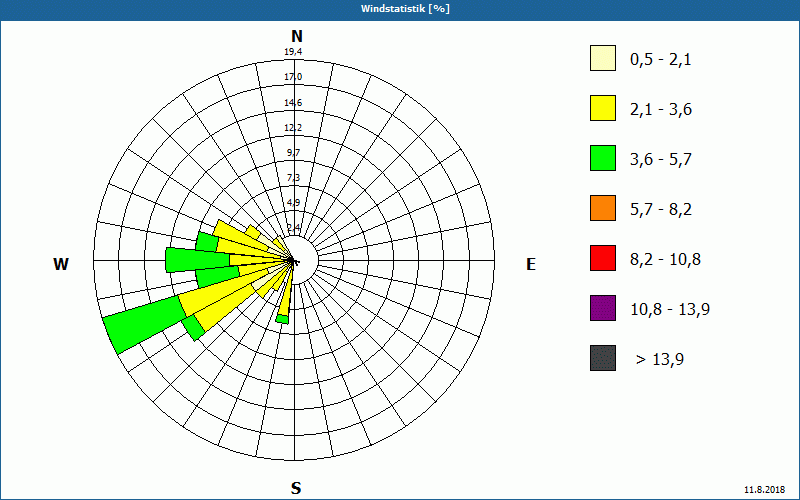Image resolution: width=800 pixels, height=500 pixels.
Task: Click the yellow 2,1 - 3,6 legend swatch
Action: pos(603,108)
